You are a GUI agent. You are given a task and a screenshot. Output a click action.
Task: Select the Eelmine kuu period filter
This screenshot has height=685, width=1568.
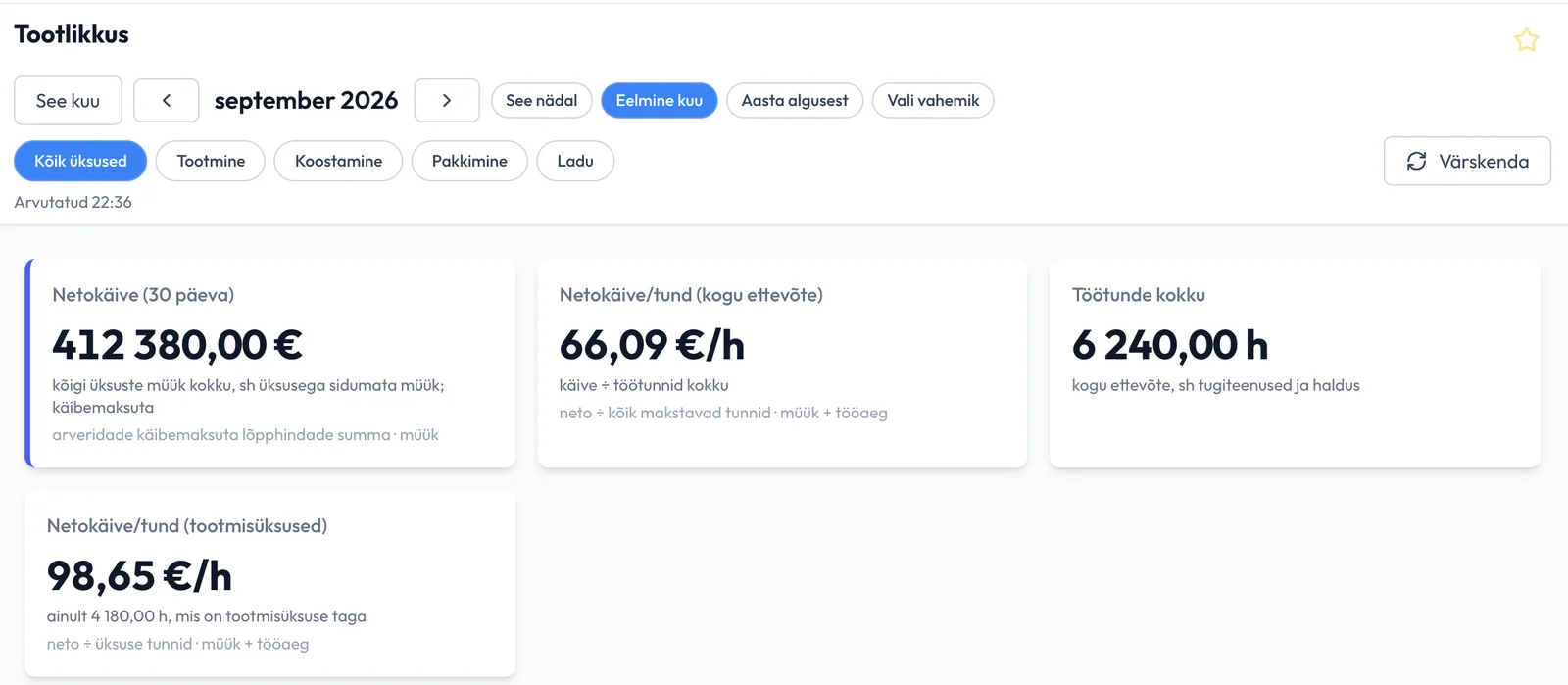point(660,100)
